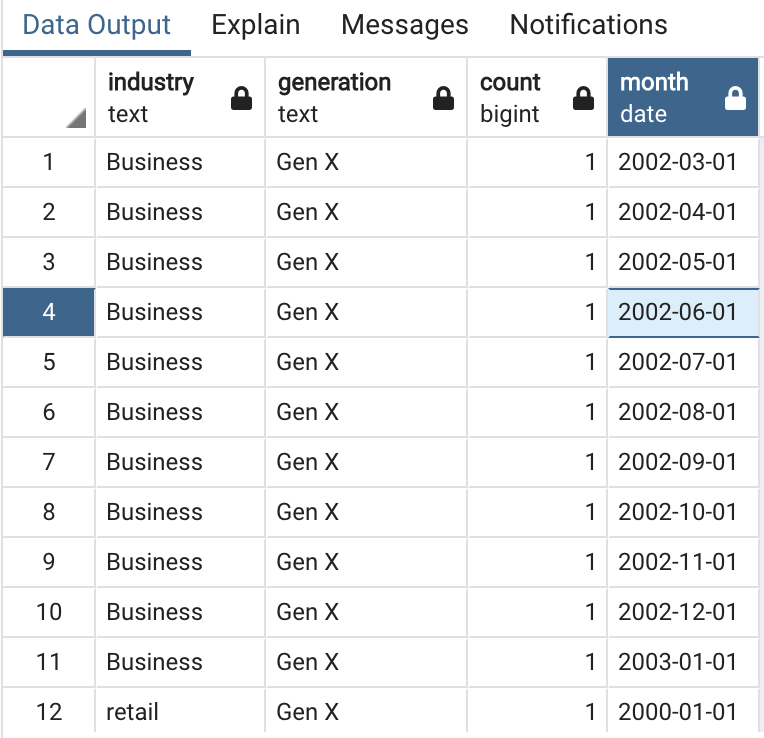764x738 pixels.
Task: Click the 2002-10-01 month cell
Action: pos(683,512)
